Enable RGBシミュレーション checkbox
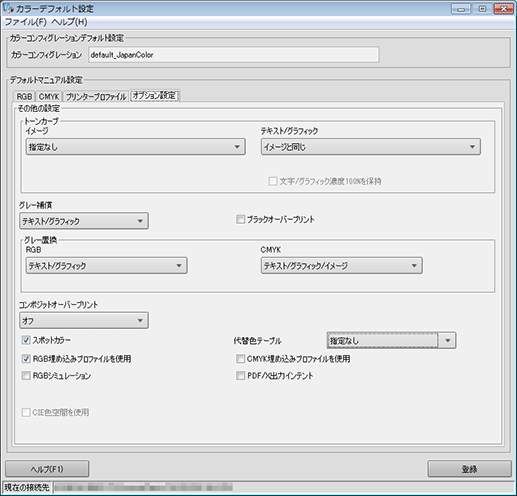 pyautogui.click(x=26, y=376)
